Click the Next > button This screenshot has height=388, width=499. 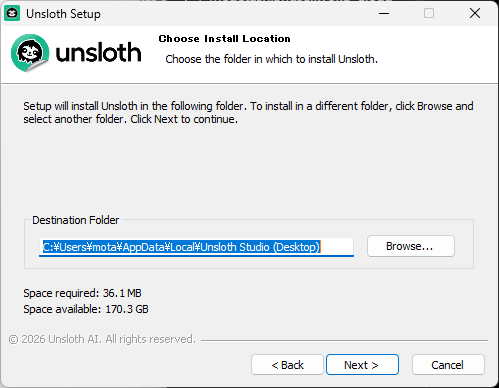[362, 365]
